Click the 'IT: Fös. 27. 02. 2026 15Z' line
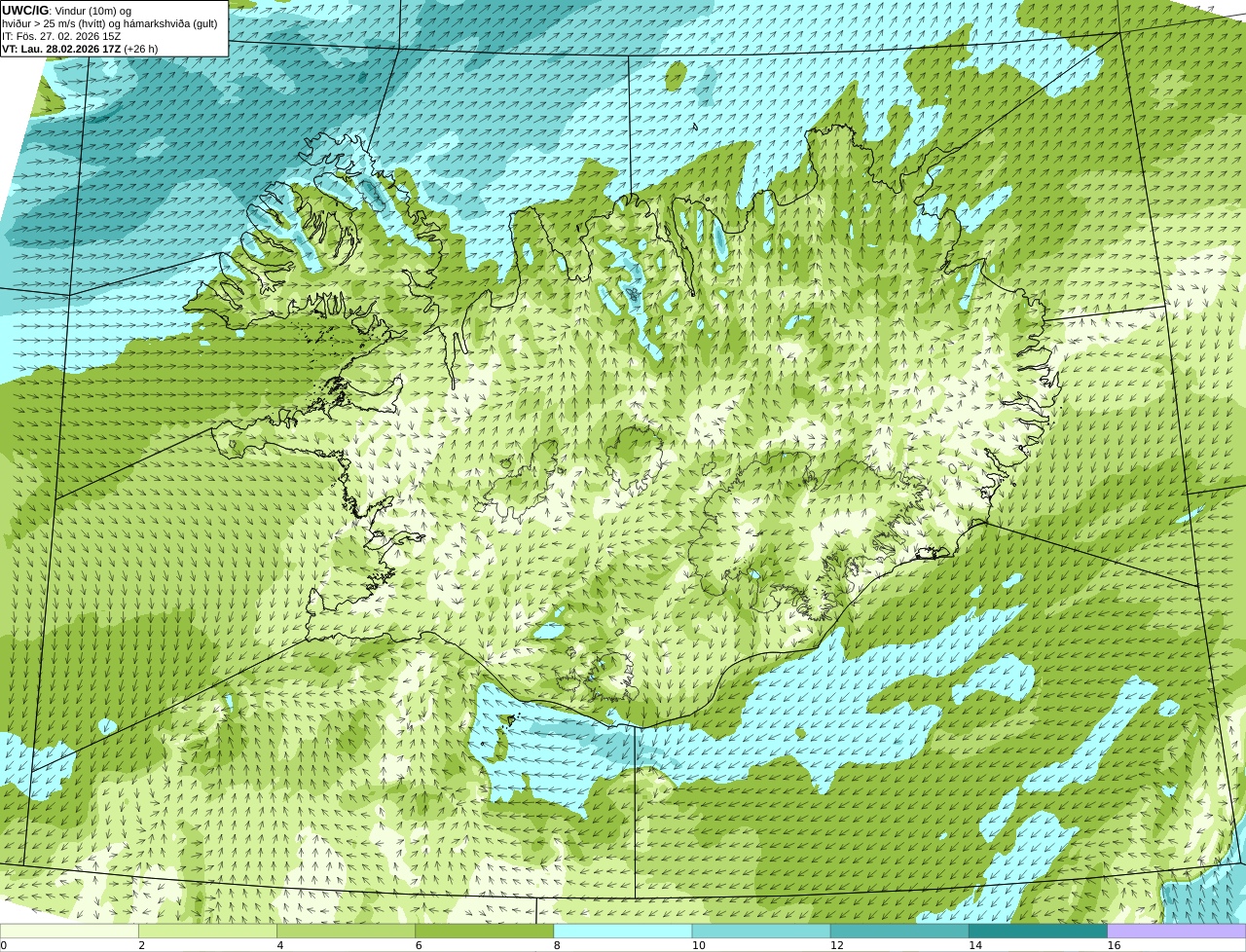Viewport: 1246px width, 952px height. click(x=61, y=36)
